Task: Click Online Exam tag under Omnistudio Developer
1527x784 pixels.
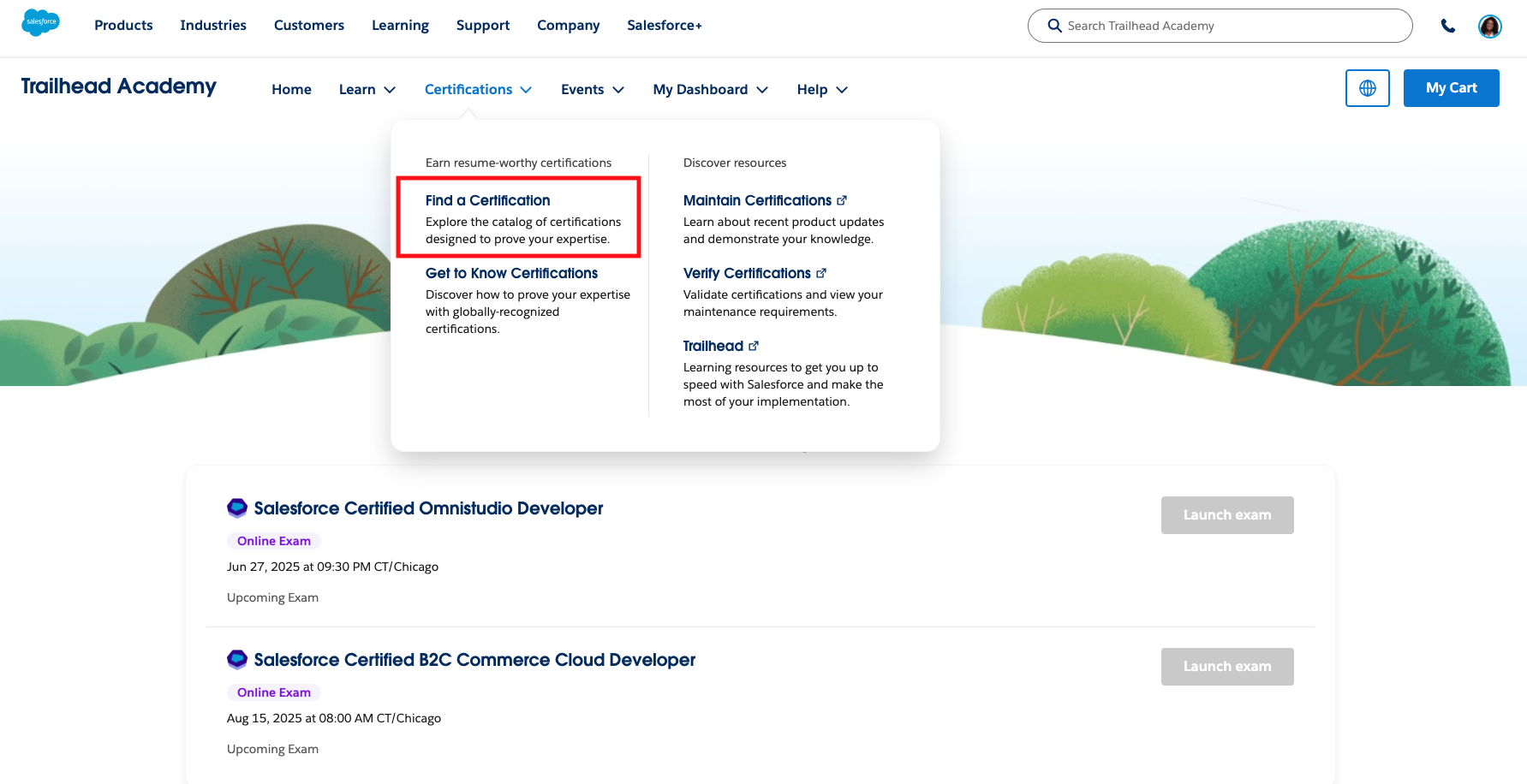Action: pos(274,541)
